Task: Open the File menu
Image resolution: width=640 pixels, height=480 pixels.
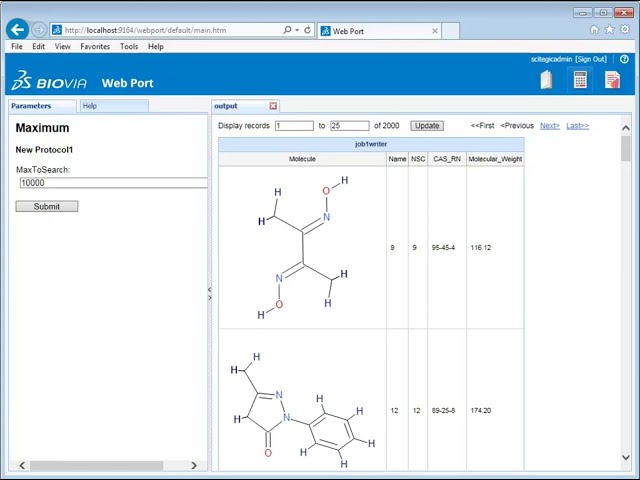Action: [17, 47]
